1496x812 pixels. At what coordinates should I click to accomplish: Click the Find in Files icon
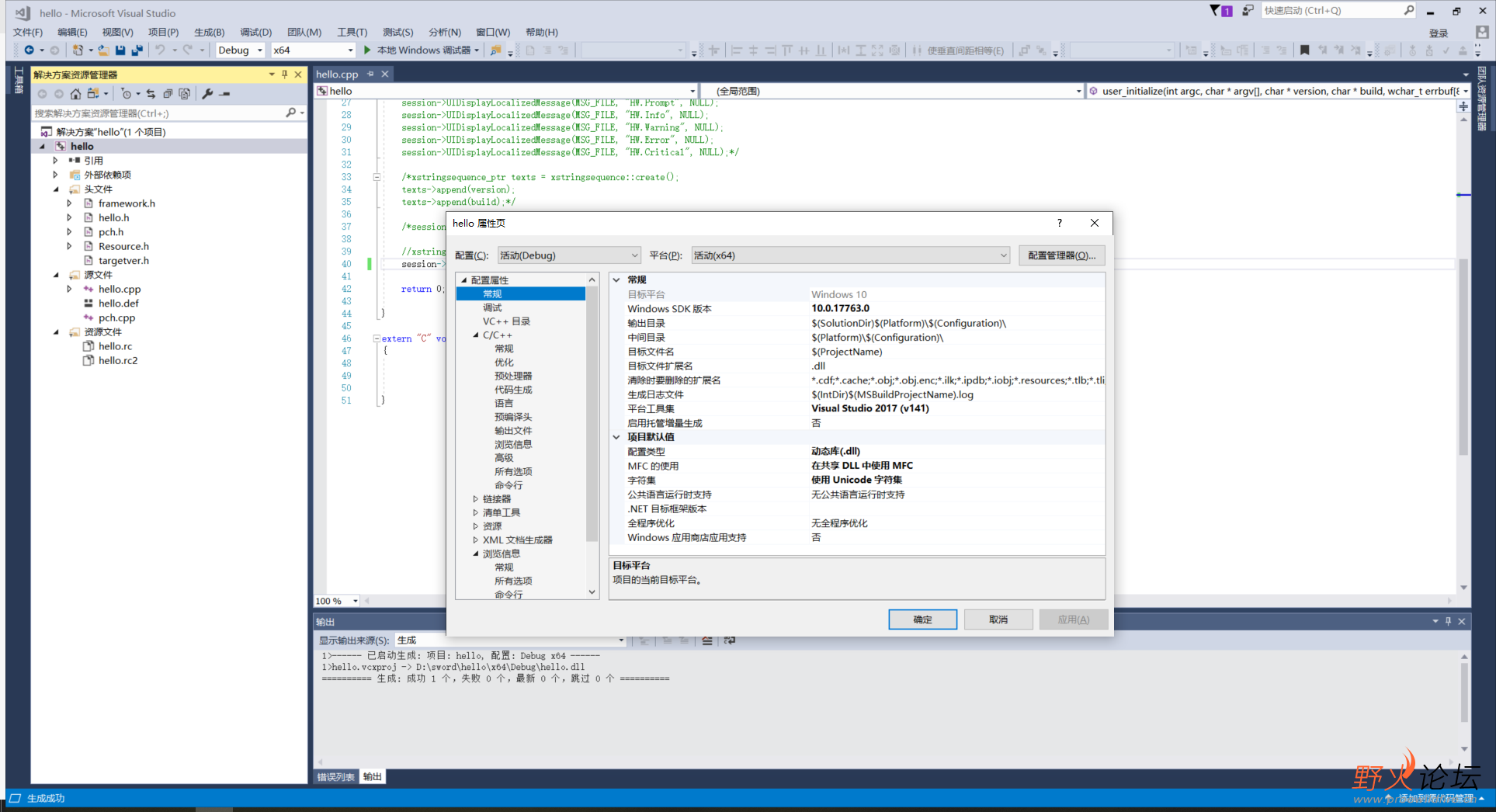[495, 50]
